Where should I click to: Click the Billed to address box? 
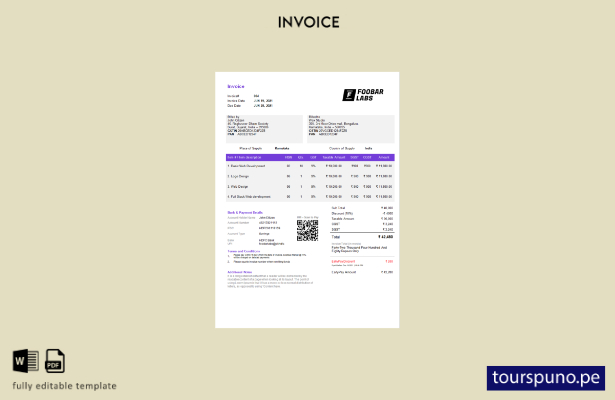point(351,129)
